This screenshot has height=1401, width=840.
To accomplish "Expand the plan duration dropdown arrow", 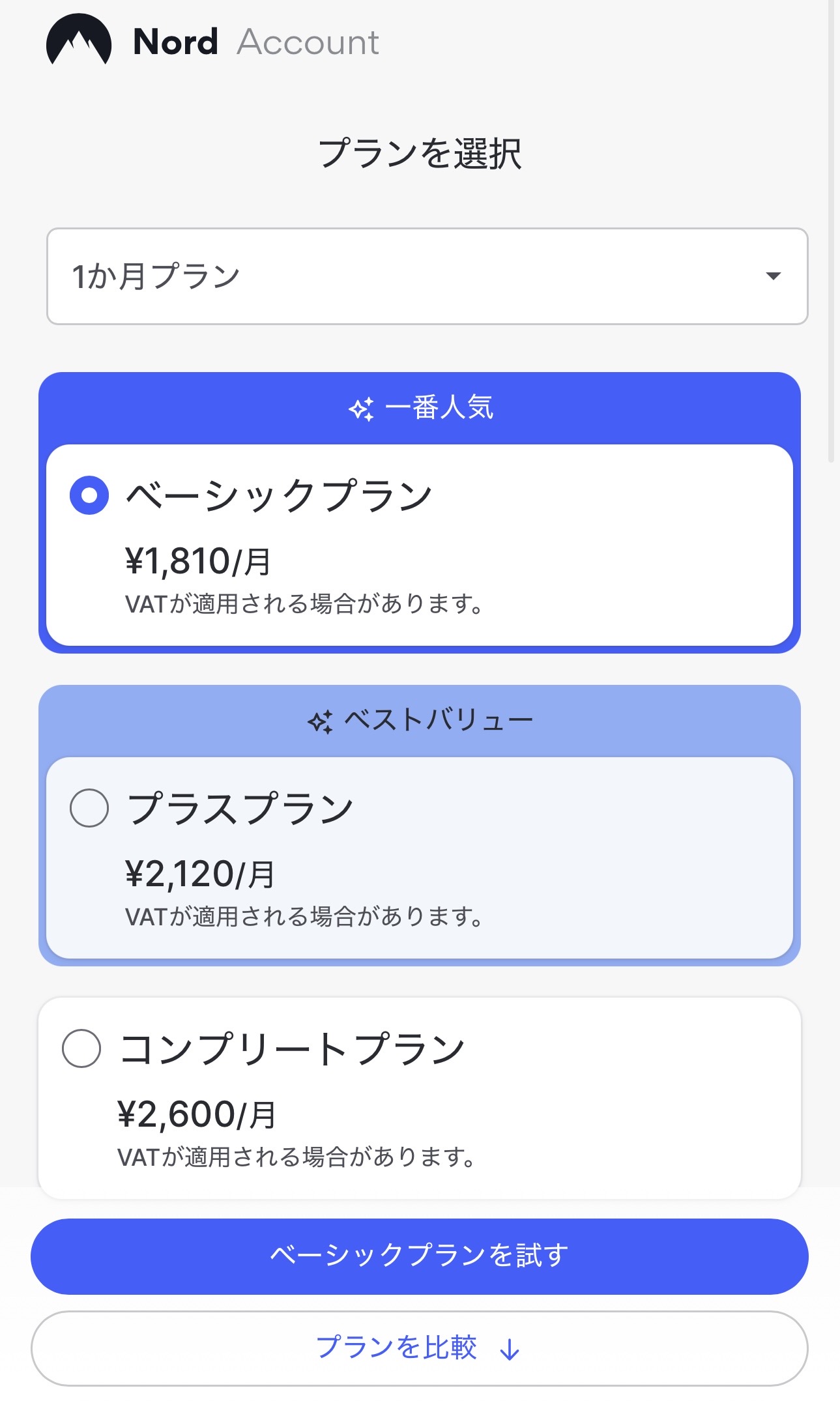I will pos(773,276).
